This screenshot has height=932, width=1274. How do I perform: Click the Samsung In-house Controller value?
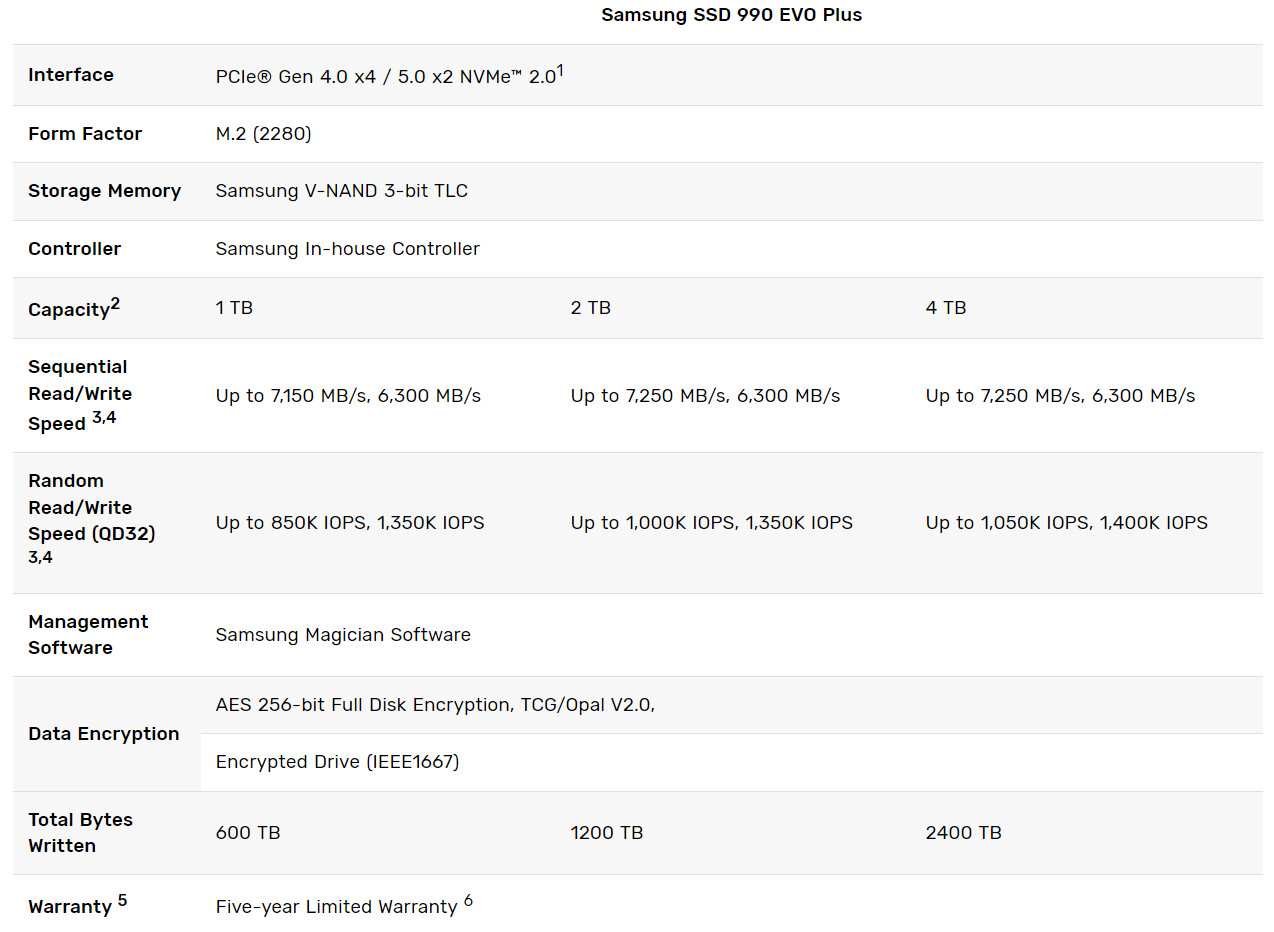347,249
